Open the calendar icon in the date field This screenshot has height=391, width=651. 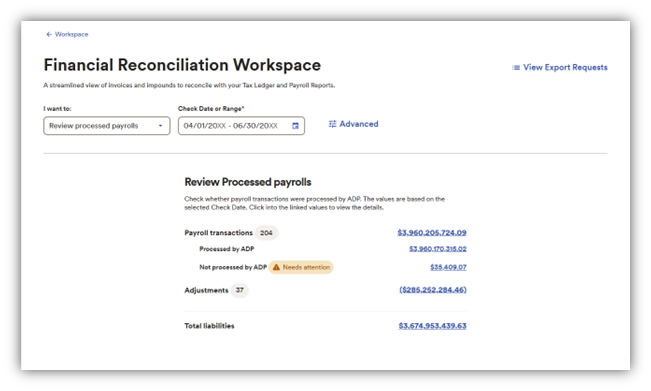point(295,126)
